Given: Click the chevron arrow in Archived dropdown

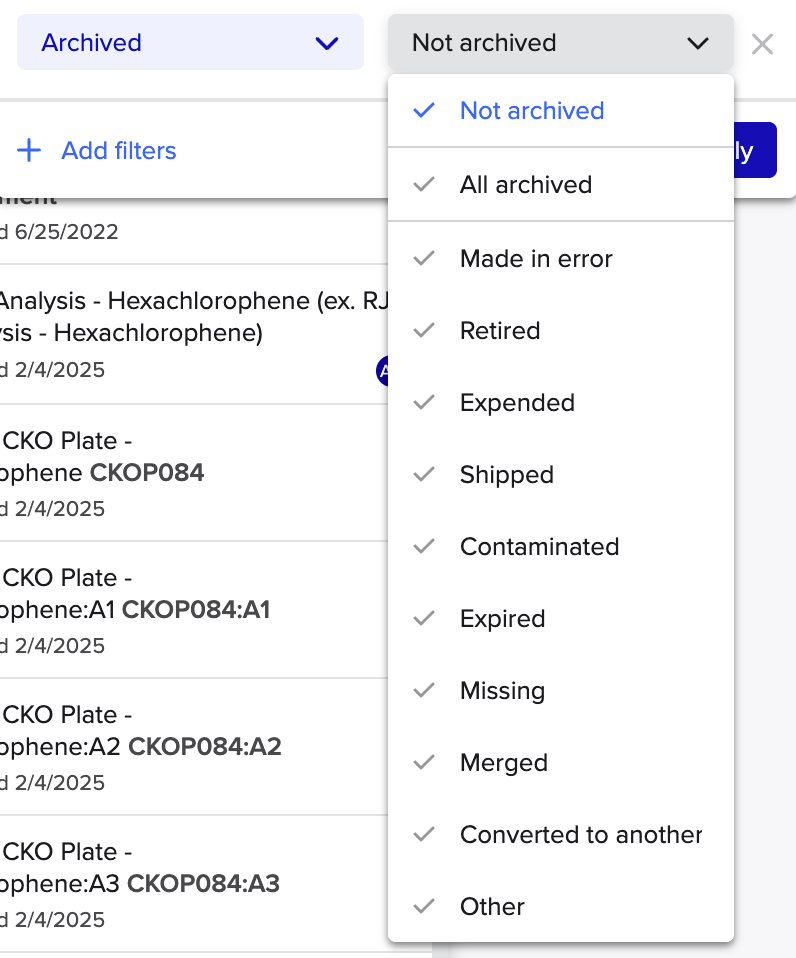Looking at the screenshot, I should click(326, 43).
